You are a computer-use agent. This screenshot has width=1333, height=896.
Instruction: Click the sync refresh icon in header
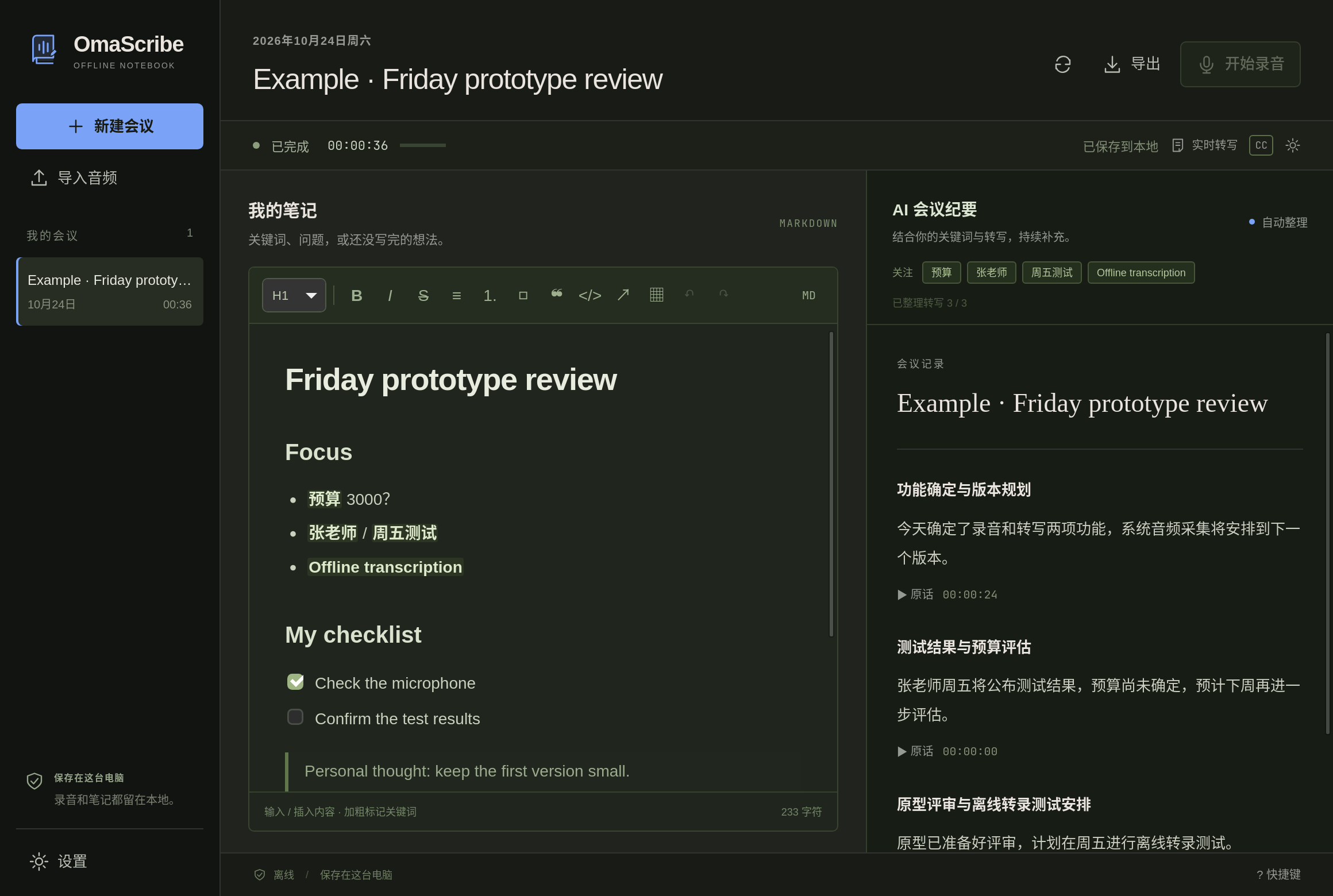pos(1062,64)
